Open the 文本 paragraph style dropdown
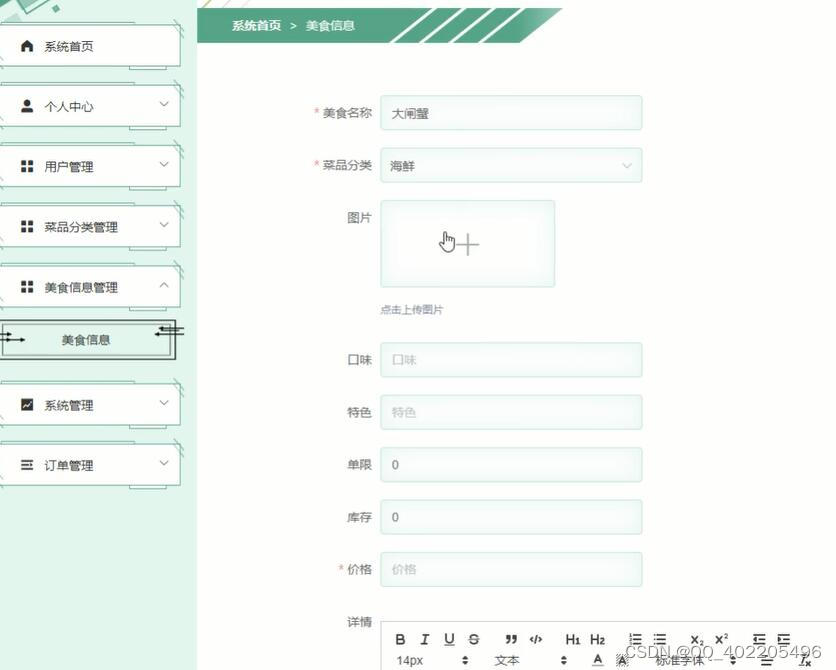 [x=530, y=660]
